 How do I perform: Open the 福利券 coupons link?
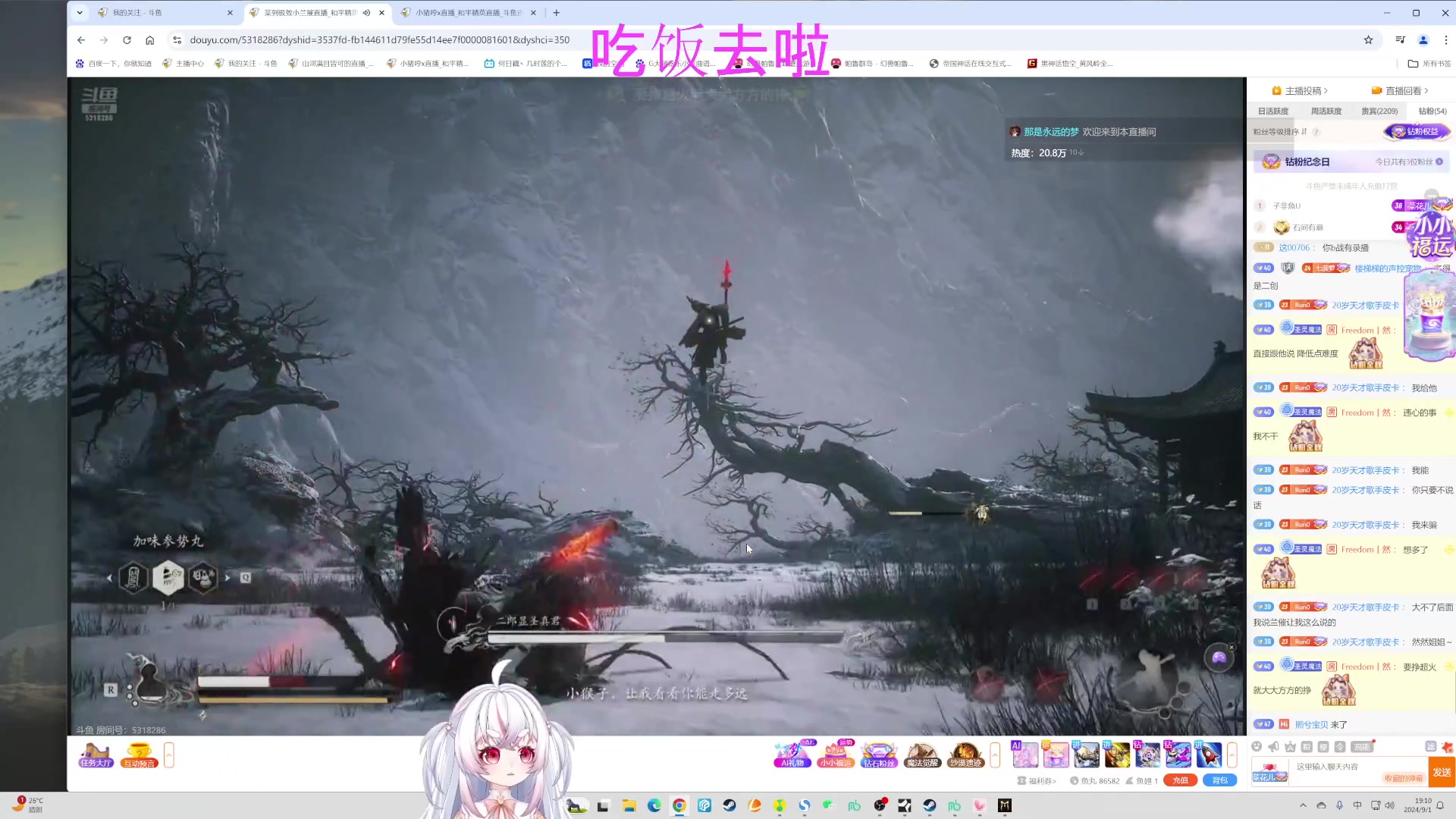(1037, 780)
